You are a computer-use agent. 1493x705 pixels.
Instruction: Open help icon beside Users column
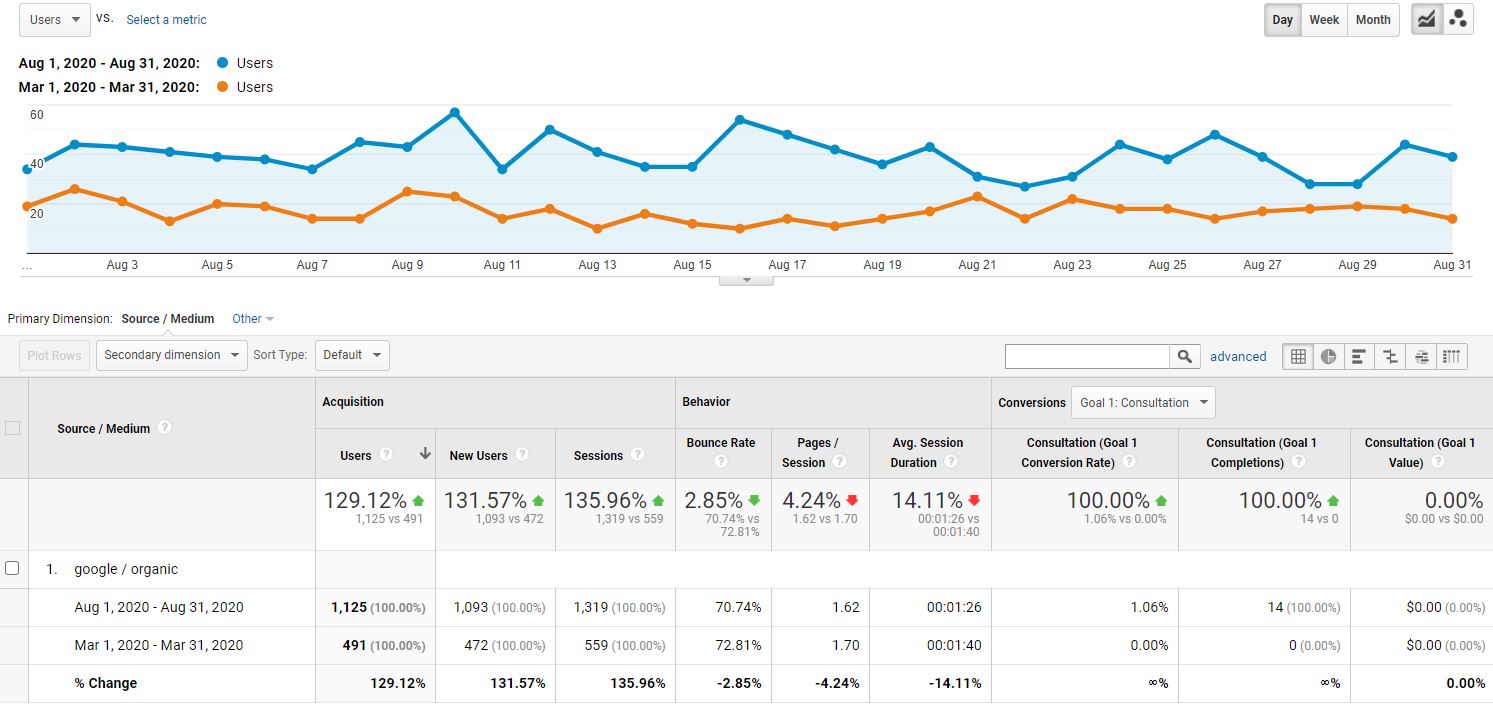[x=386, y=455]
